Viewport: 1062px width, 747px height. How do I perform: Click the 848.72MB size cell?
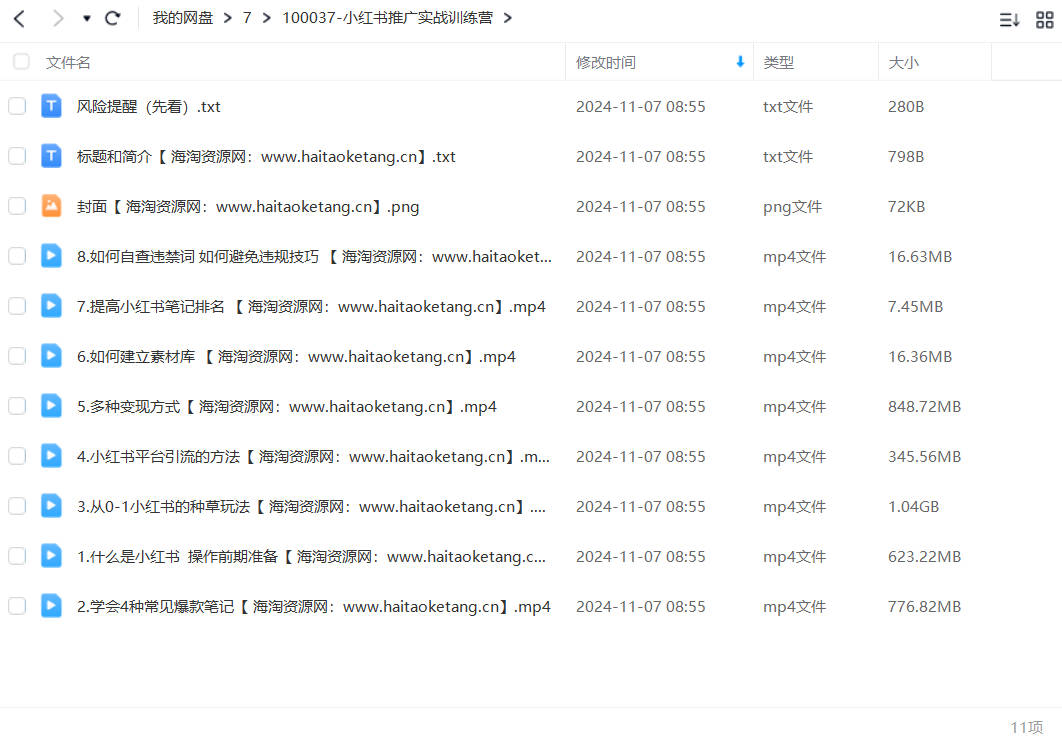click(x=924, y=406)
